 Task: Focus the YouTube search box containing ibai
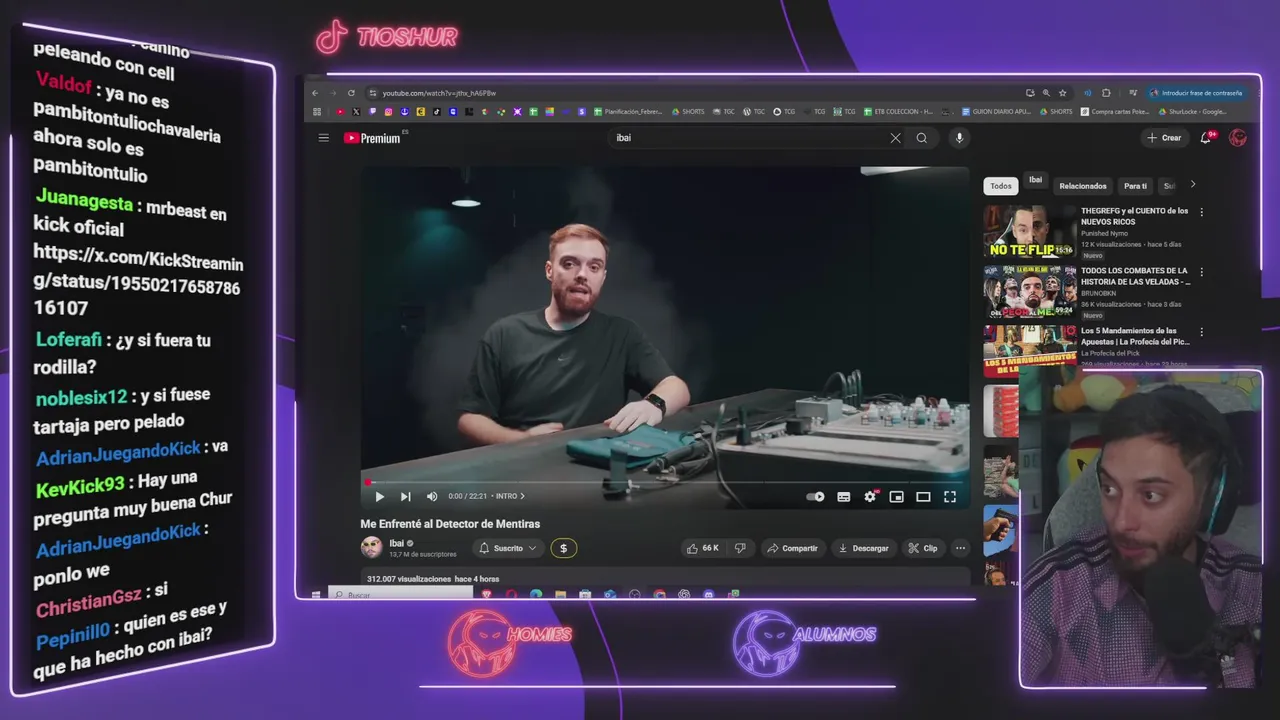[750, 138]
